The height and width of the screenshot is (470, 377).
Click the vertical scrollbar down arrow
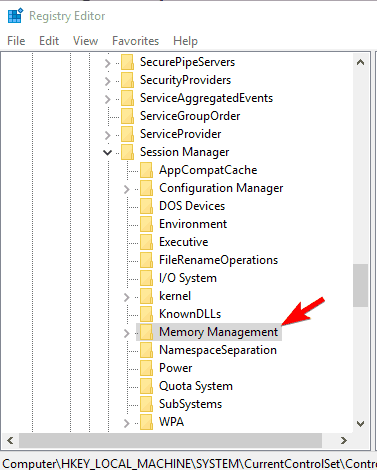360,423
